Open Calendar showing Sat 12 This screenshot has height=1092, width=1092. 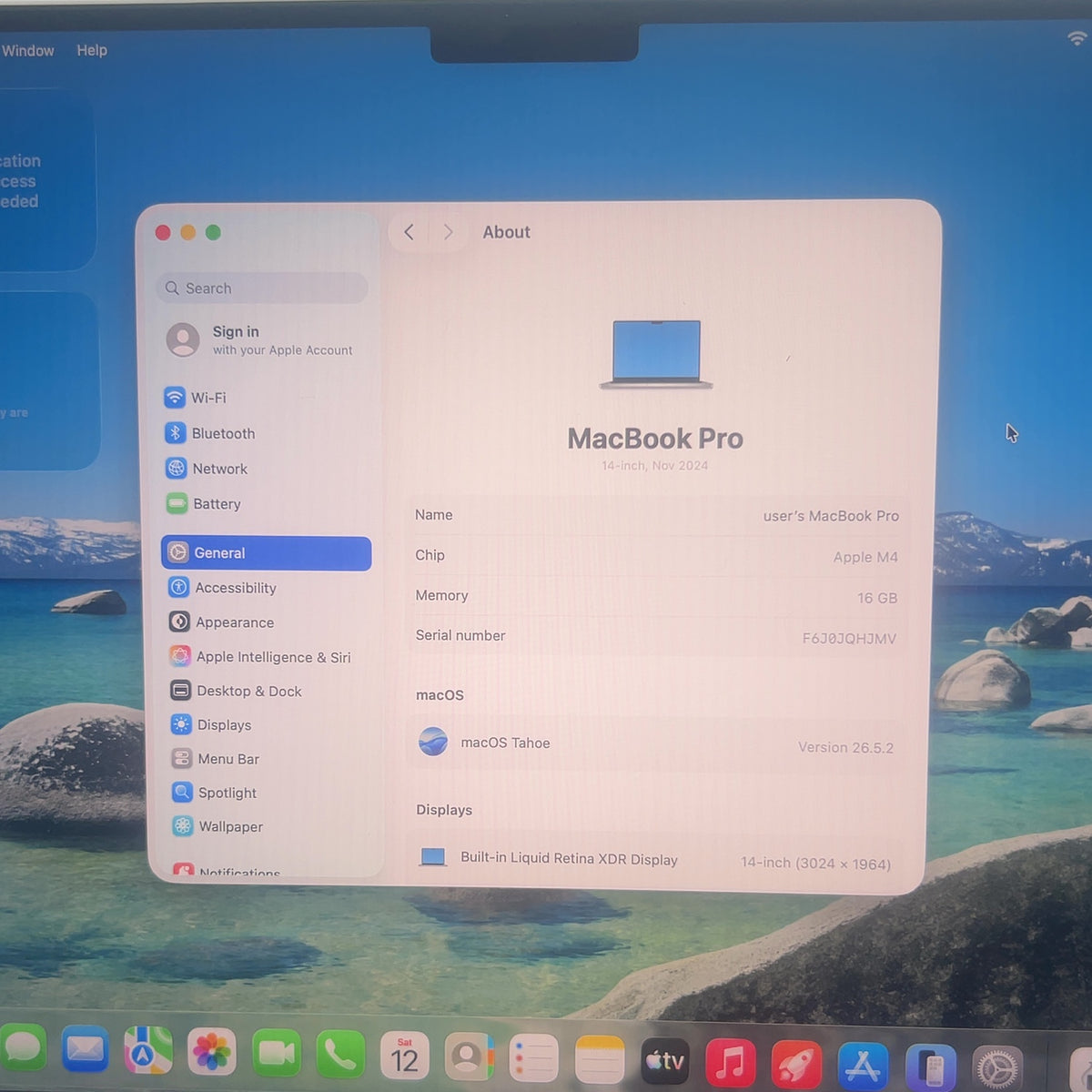click(405, 1057)
